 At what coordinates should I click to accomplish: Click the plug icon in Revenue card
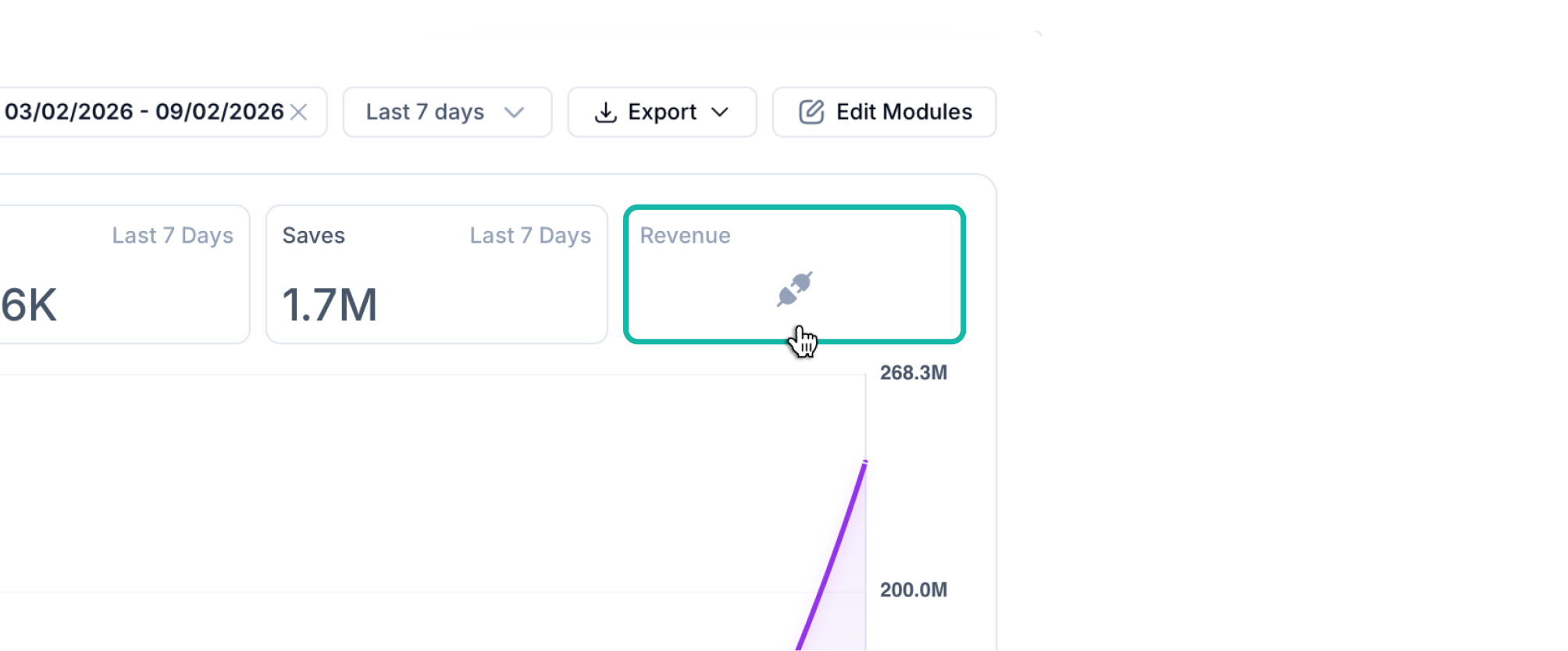tap(795, 289)
